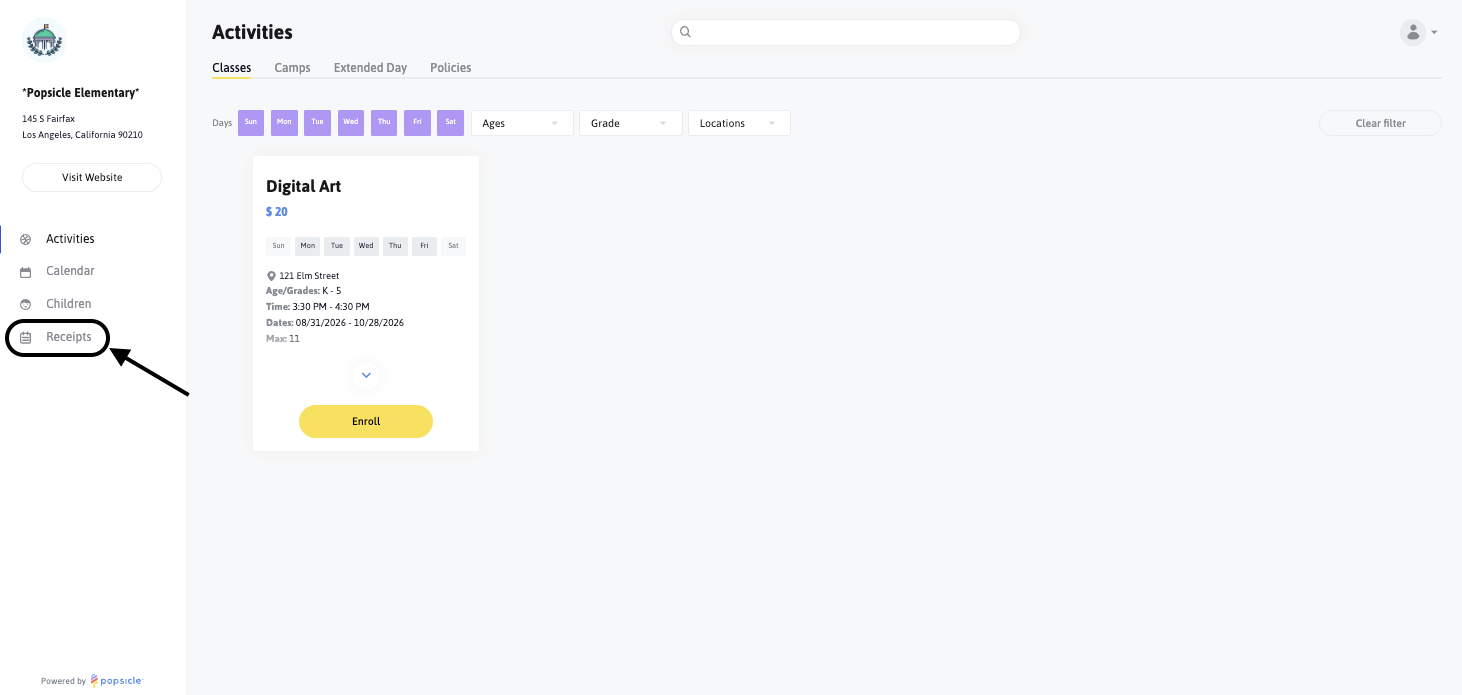Screen dimensions: 1462x695
Task: Open the Calendar sidebar icon
Action: [x=26, y=271]
